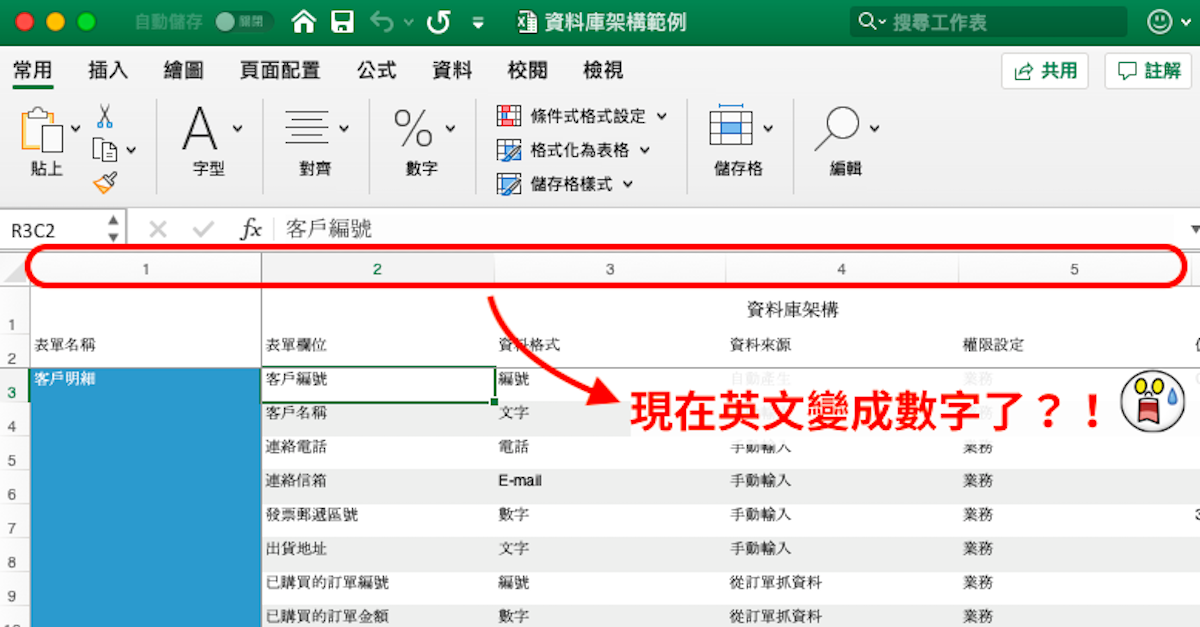Expand the formula bar with the arrow
Screen dimensions: 1200x627
pyautogui.click(x=1194, y=230)
